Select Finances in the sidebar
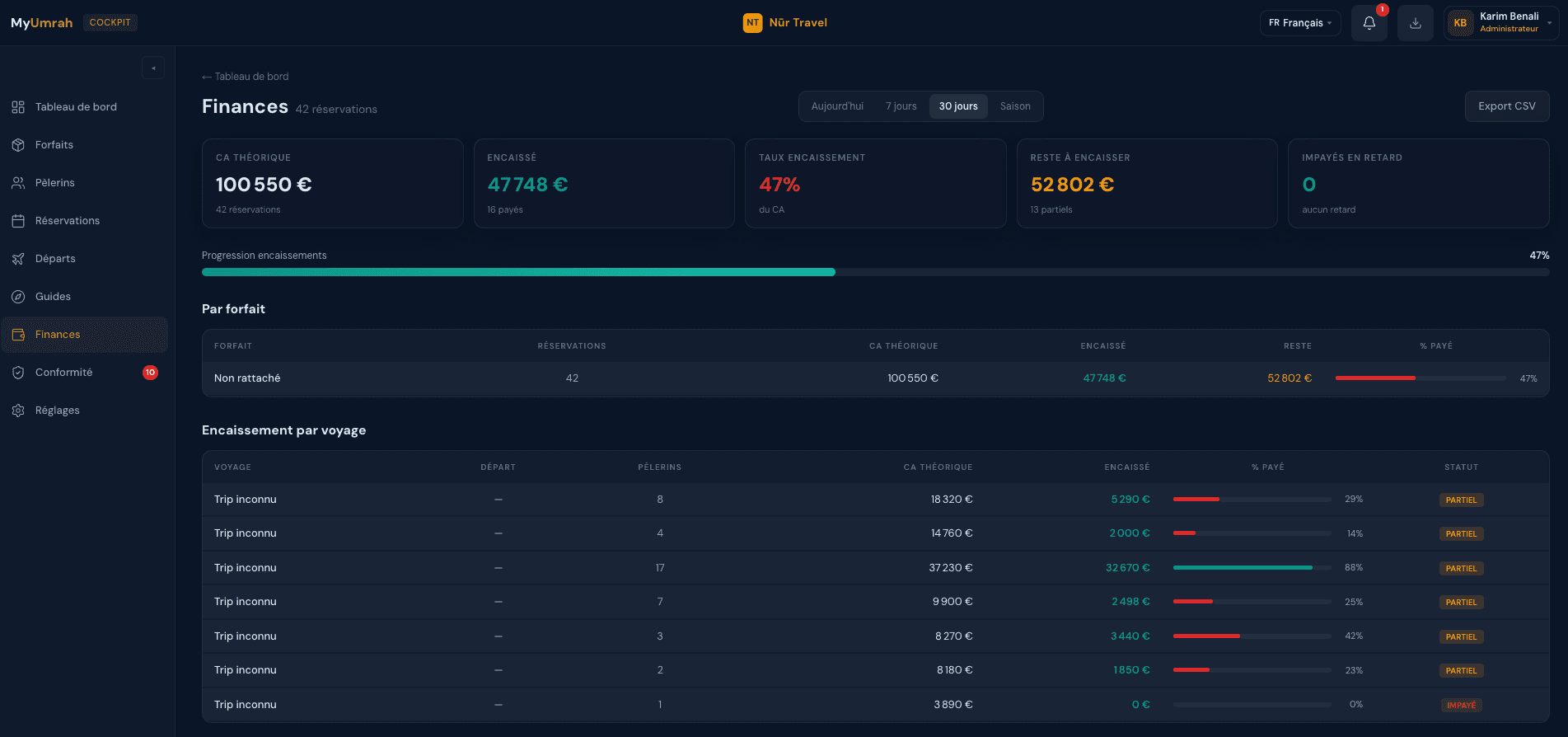This screenshot has height=737, width=1568. coord(58,335)
